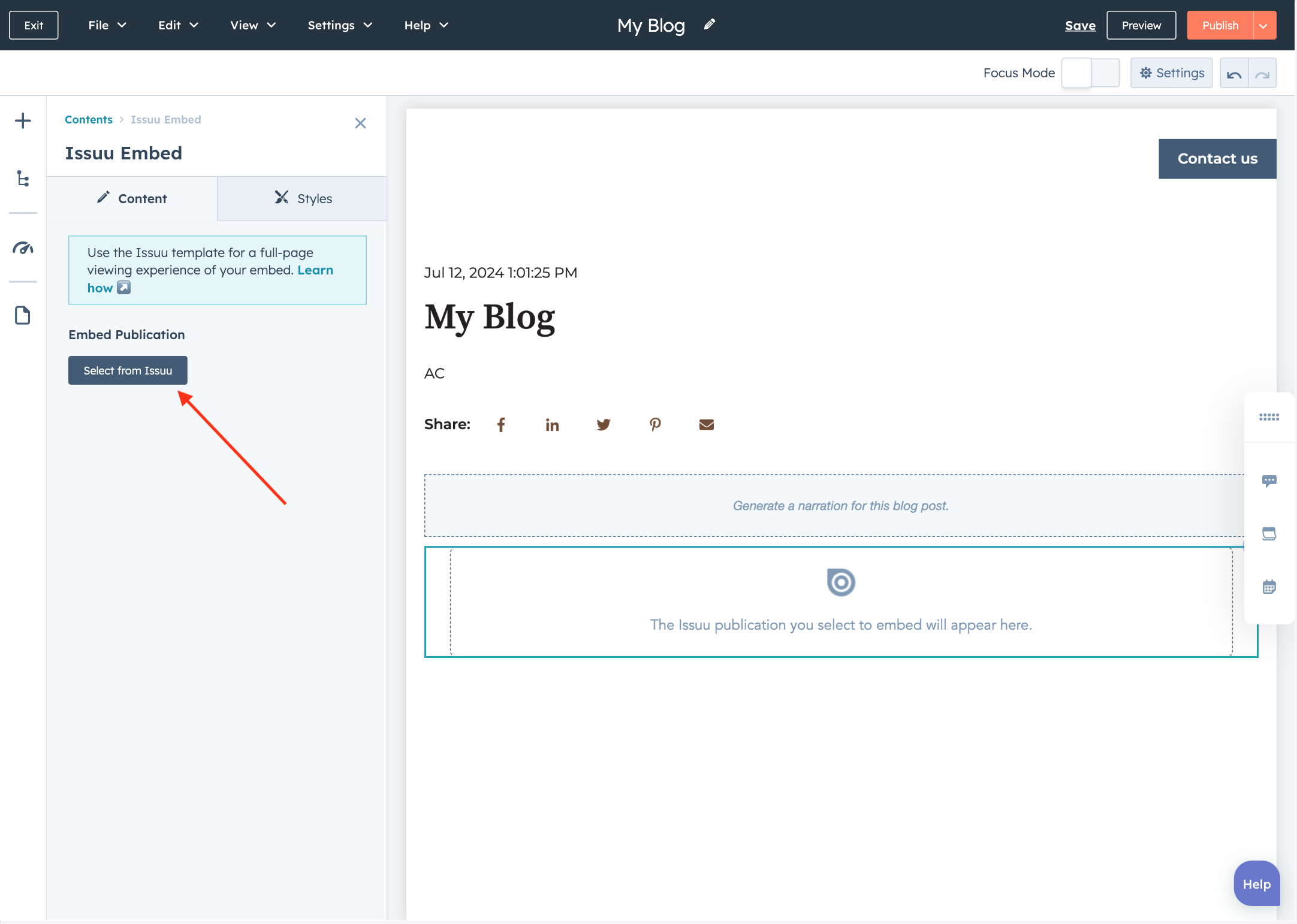Share via Twitter icon

[604, 425]
